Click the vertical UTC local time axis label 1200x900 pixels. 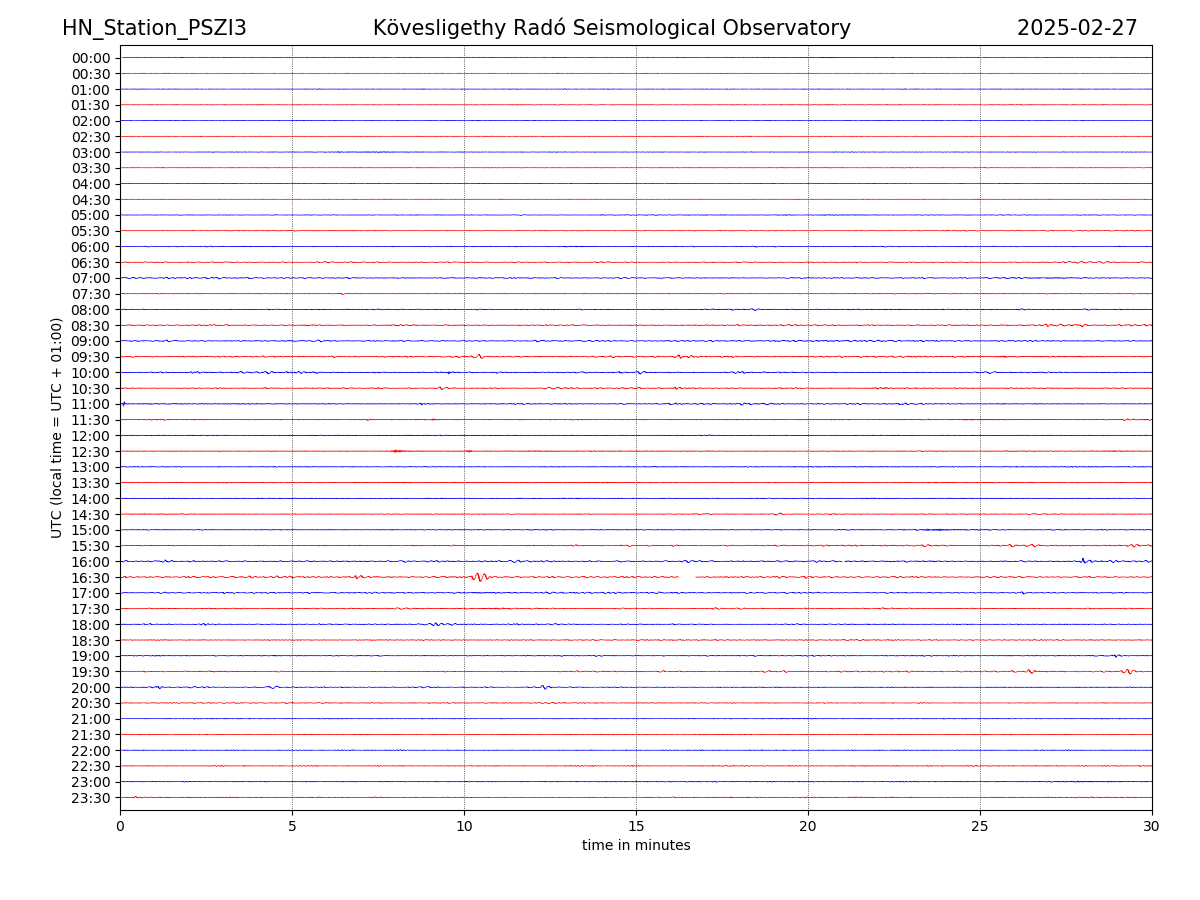[x=57, y=427]
